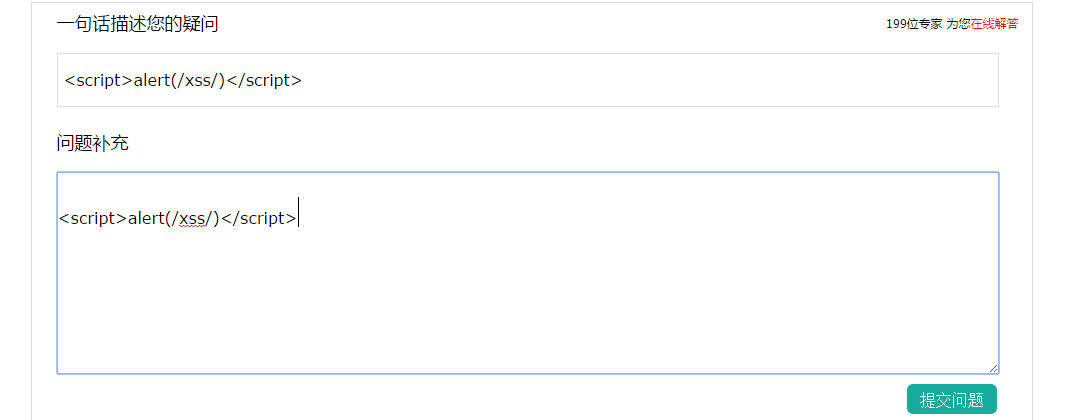Place cursor on opening <script> tag in textarea

pyautogui.click(x=93, y=219)
